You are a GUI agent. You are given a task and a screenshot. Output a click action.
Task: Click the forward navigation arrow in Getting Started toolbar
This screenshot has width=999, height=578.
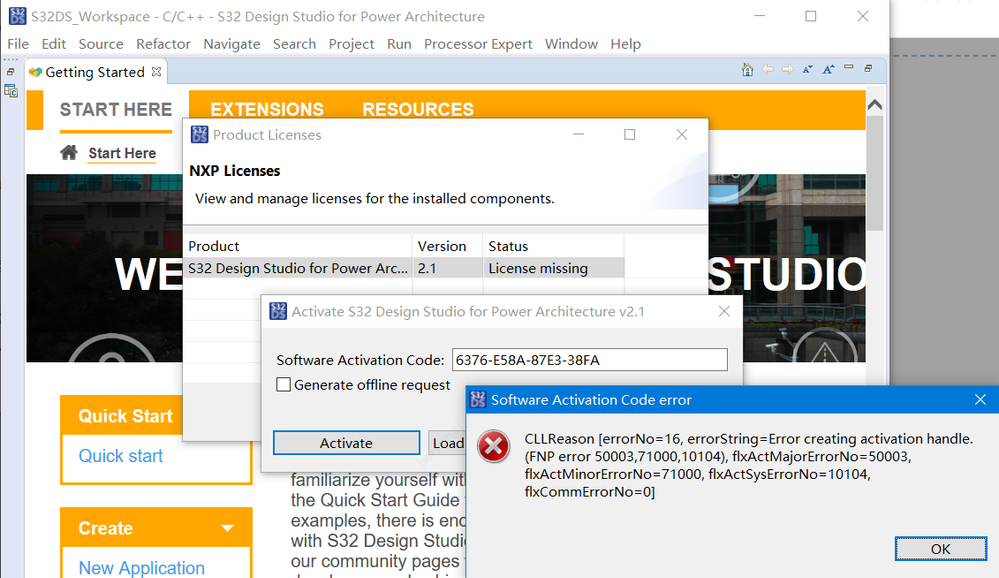coord(787,69)
